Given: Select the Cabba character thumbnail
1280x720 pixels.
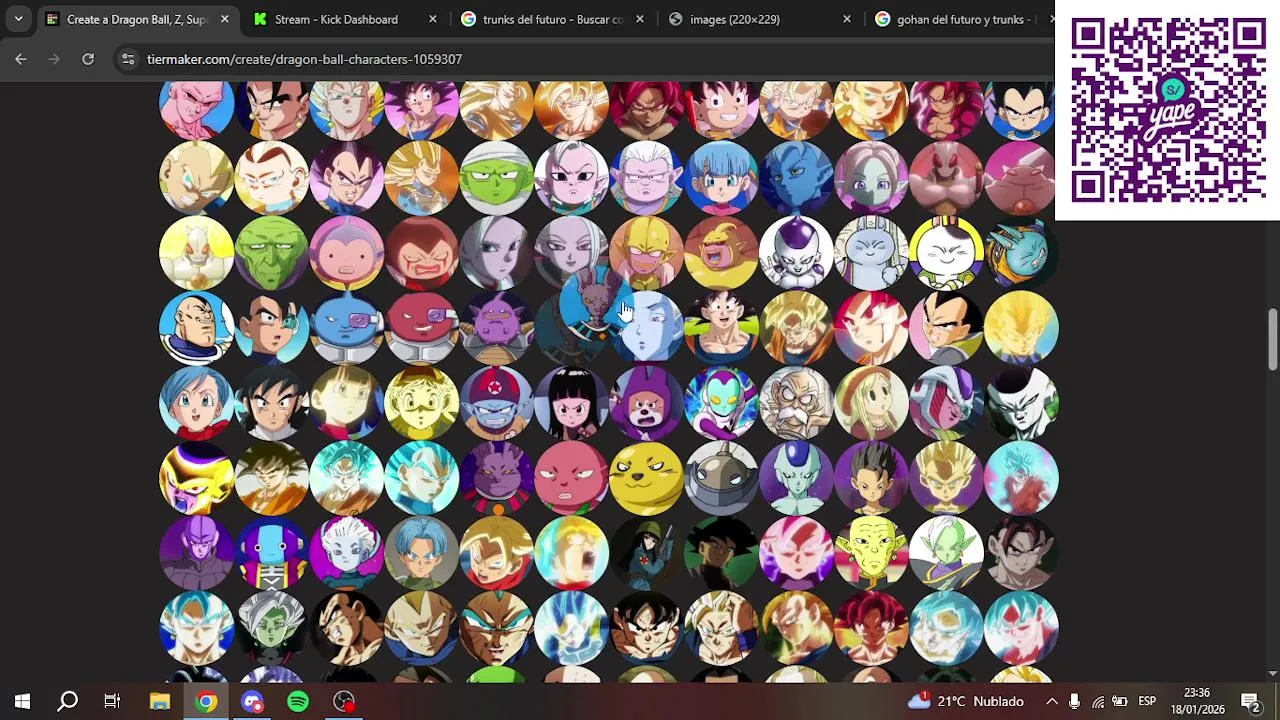Looking at the screenshot, I should (x=872, y=478).
